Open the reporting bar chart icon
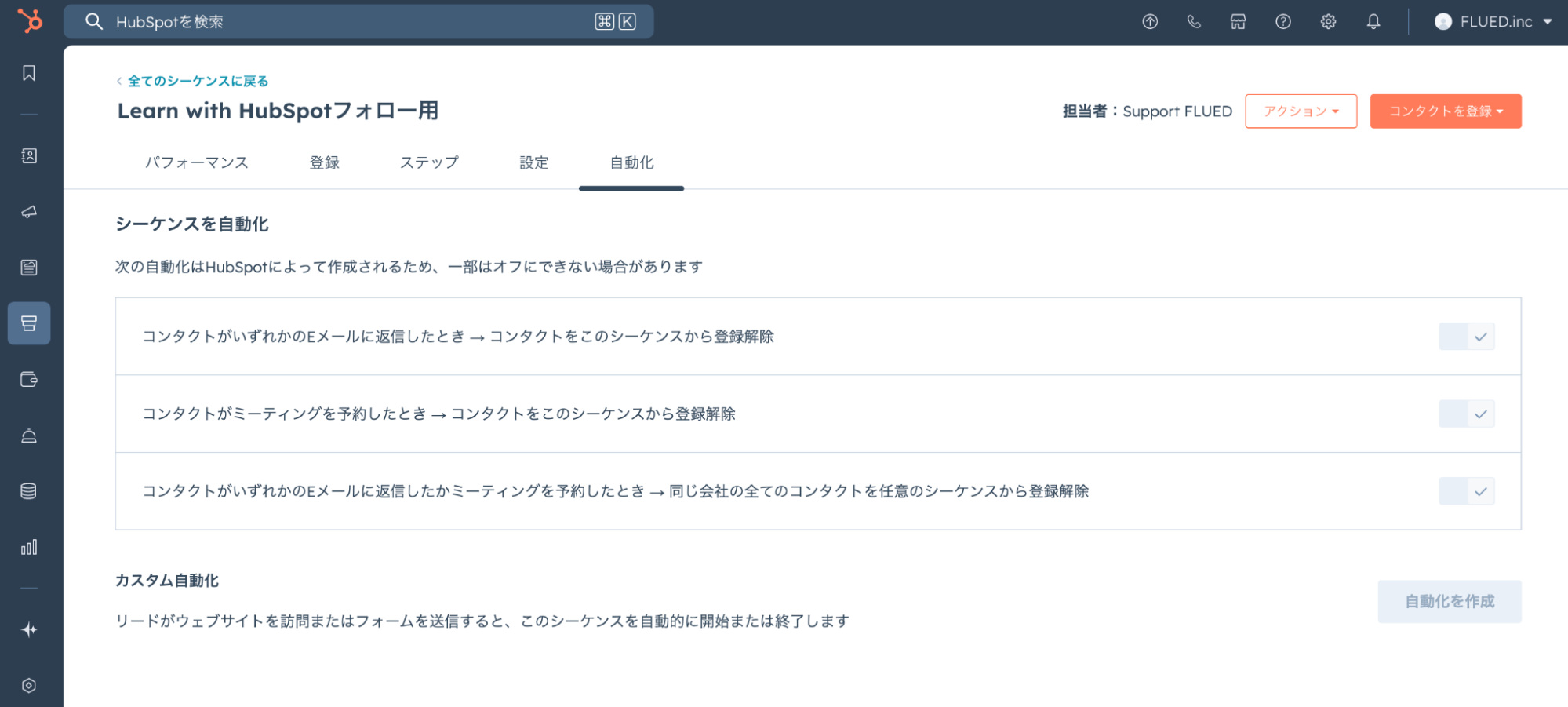 [29, 547]
